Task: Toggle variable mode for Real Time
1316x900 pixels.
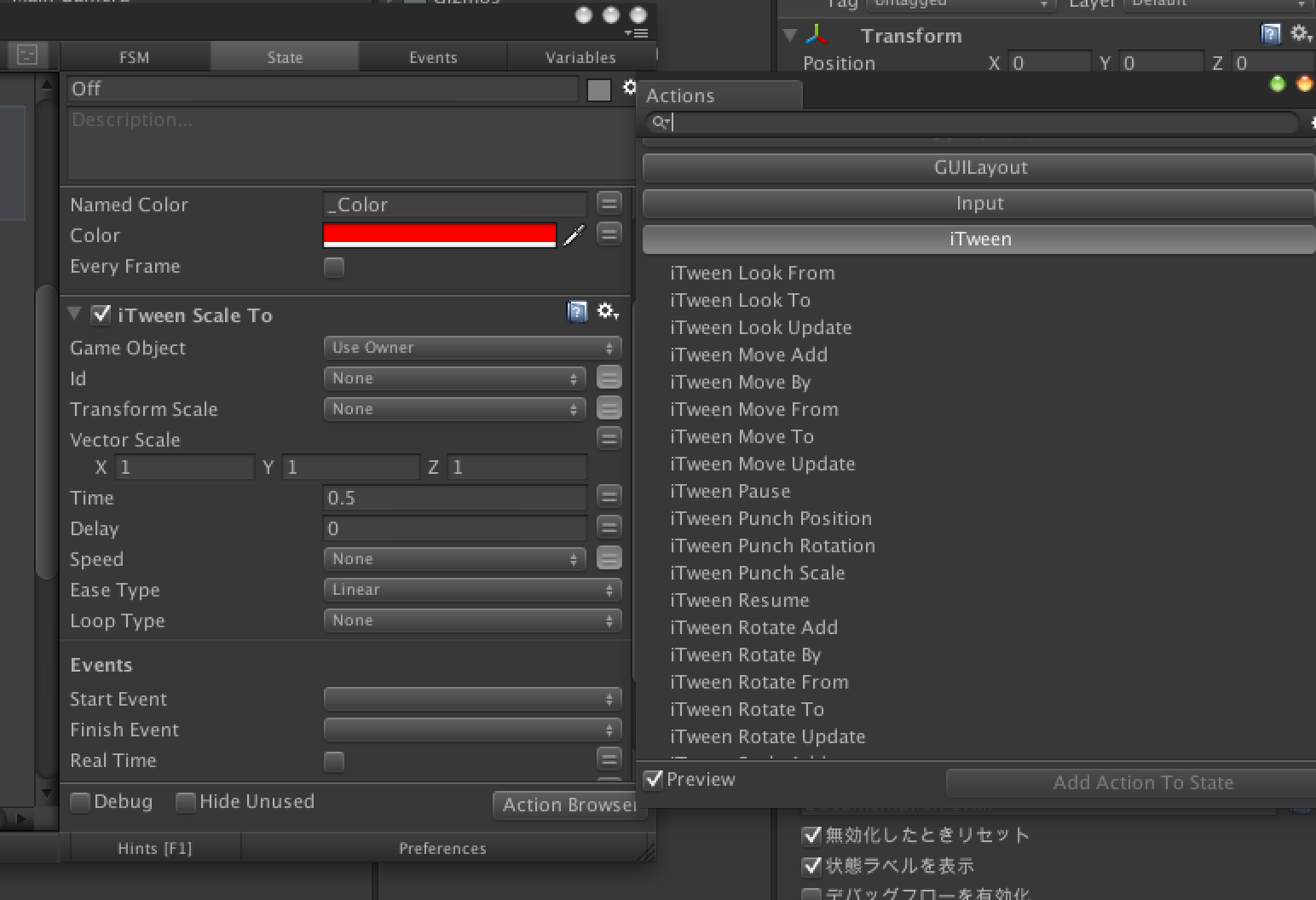Action: click(x=609, y=759)
